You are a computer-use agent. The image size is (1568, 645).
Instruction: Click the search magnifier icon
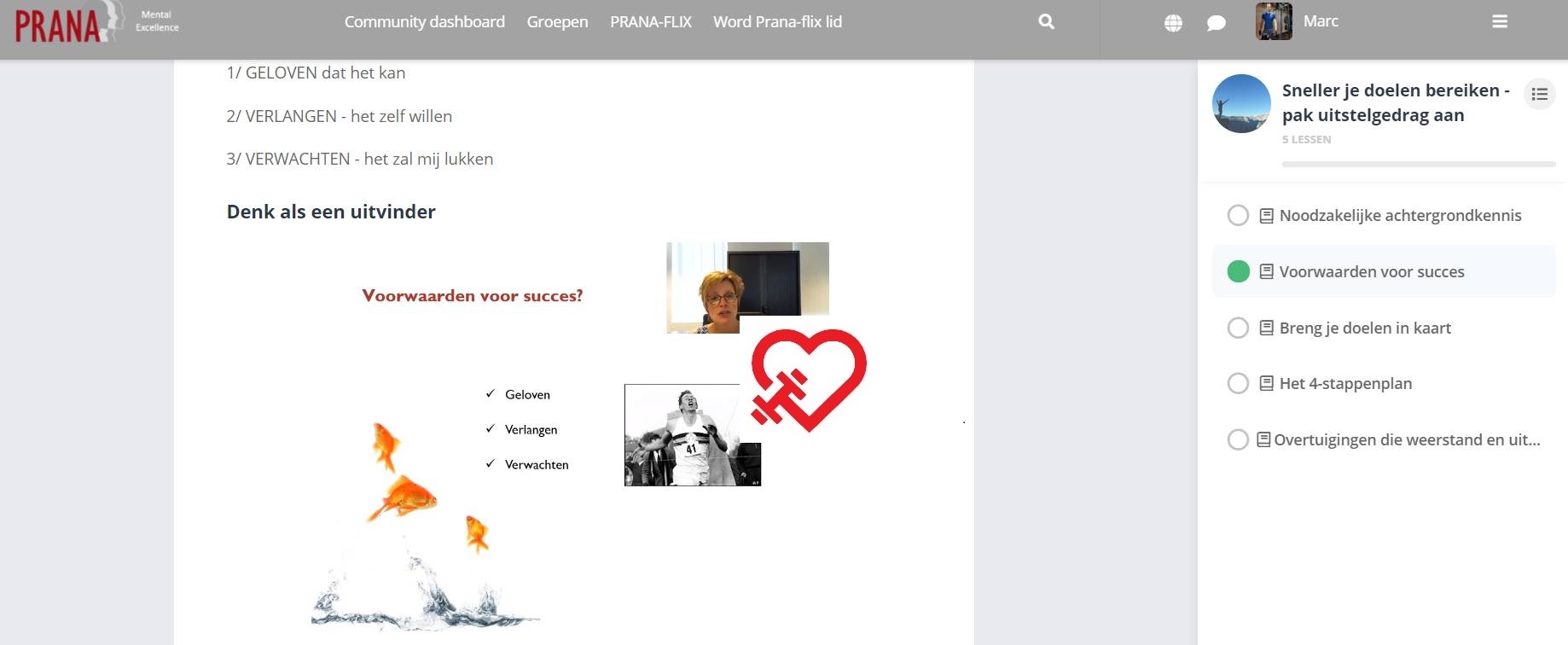[1046, 22]
